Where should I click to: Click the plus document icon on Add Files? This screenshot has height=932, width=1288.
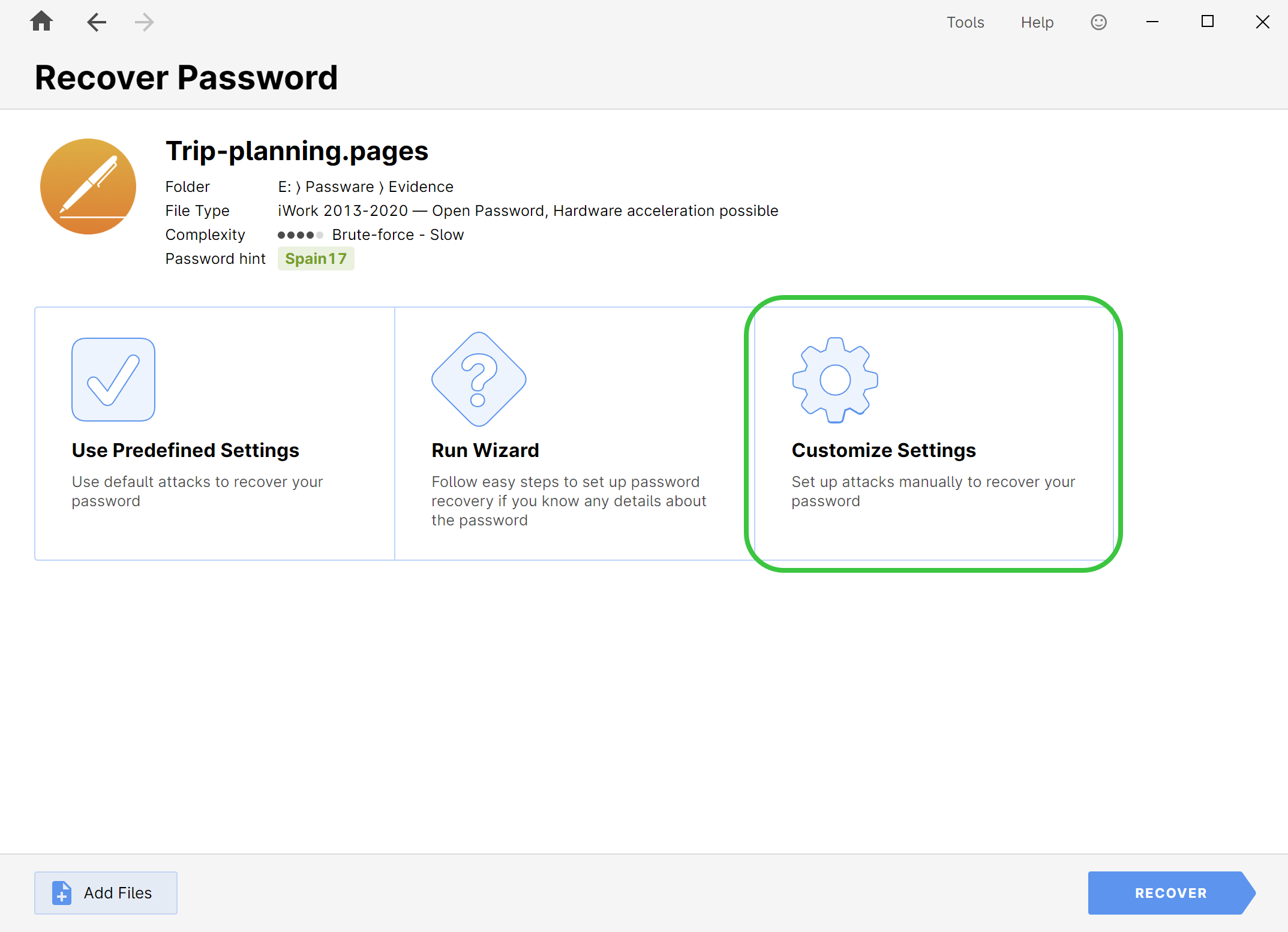[62, 893]
